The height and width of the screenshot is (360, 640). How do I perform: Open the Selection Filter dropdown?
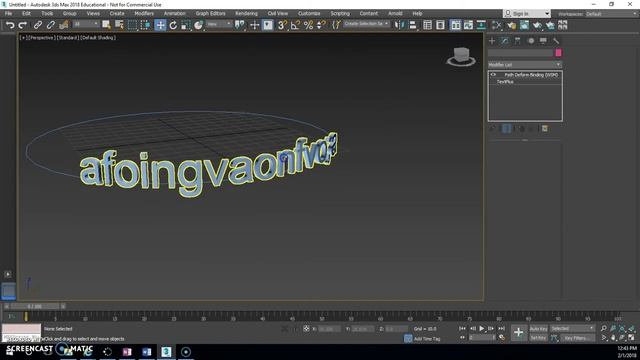pyautogui.click(x=86, y=24)
